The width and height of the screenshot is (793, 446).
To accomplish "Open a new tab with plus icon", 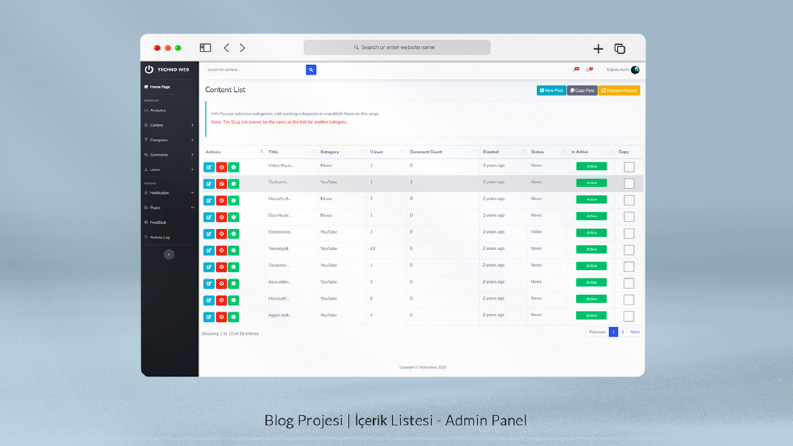I will (598, 49).
